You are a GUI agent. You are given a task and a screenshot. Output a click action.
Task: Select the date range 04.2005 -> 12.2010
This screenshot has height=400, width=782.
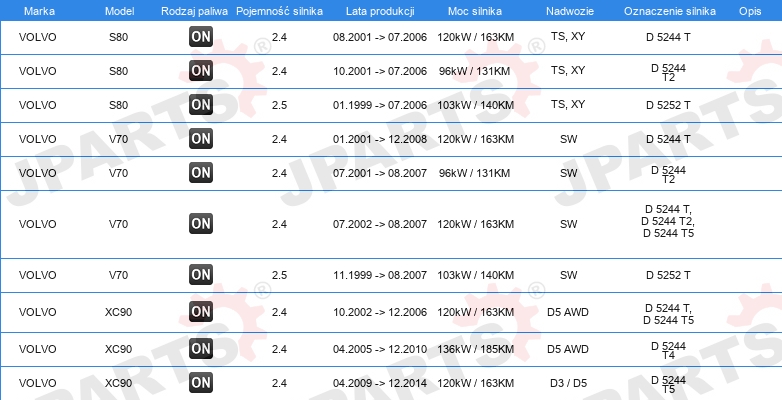click(x=380, y=349)
